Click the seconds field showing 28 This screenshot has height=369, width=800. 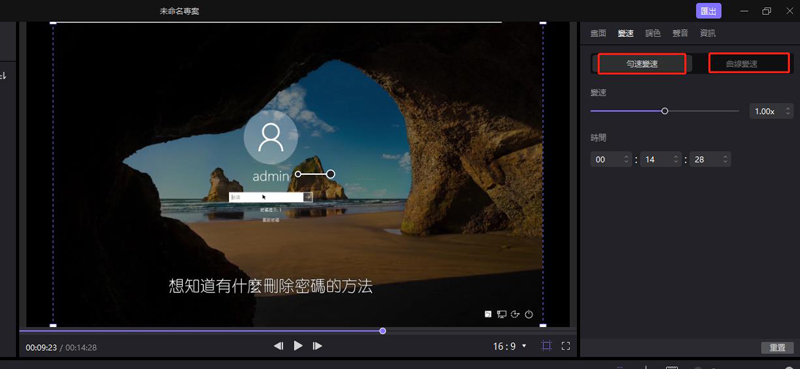pos(710,159)
